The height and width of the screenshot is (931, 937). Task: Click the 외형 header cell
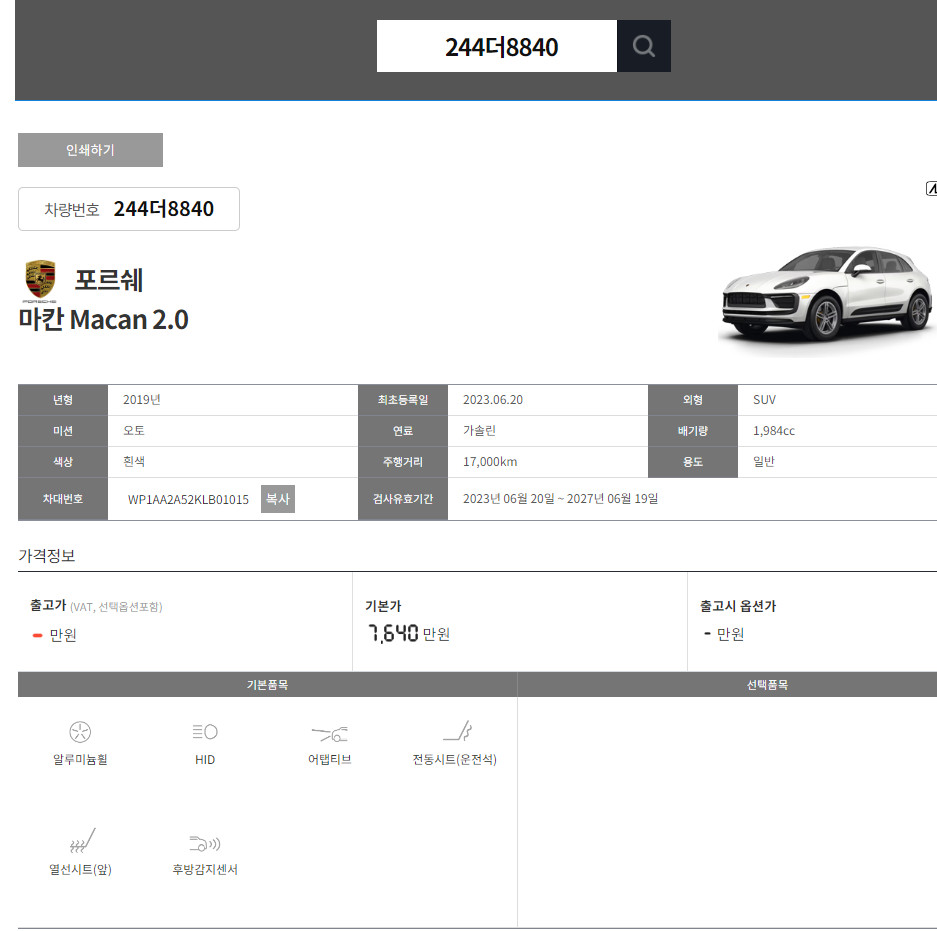693,400
